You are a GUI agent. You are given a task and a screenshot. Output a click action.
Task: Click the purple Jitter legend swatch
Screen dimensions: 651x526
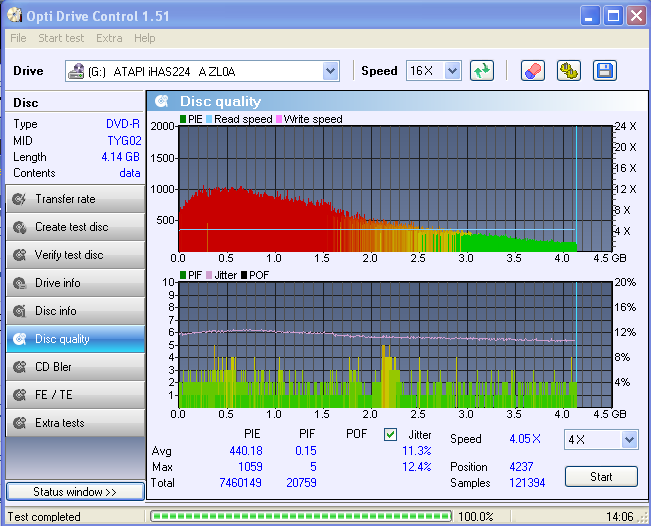(209, 275)
